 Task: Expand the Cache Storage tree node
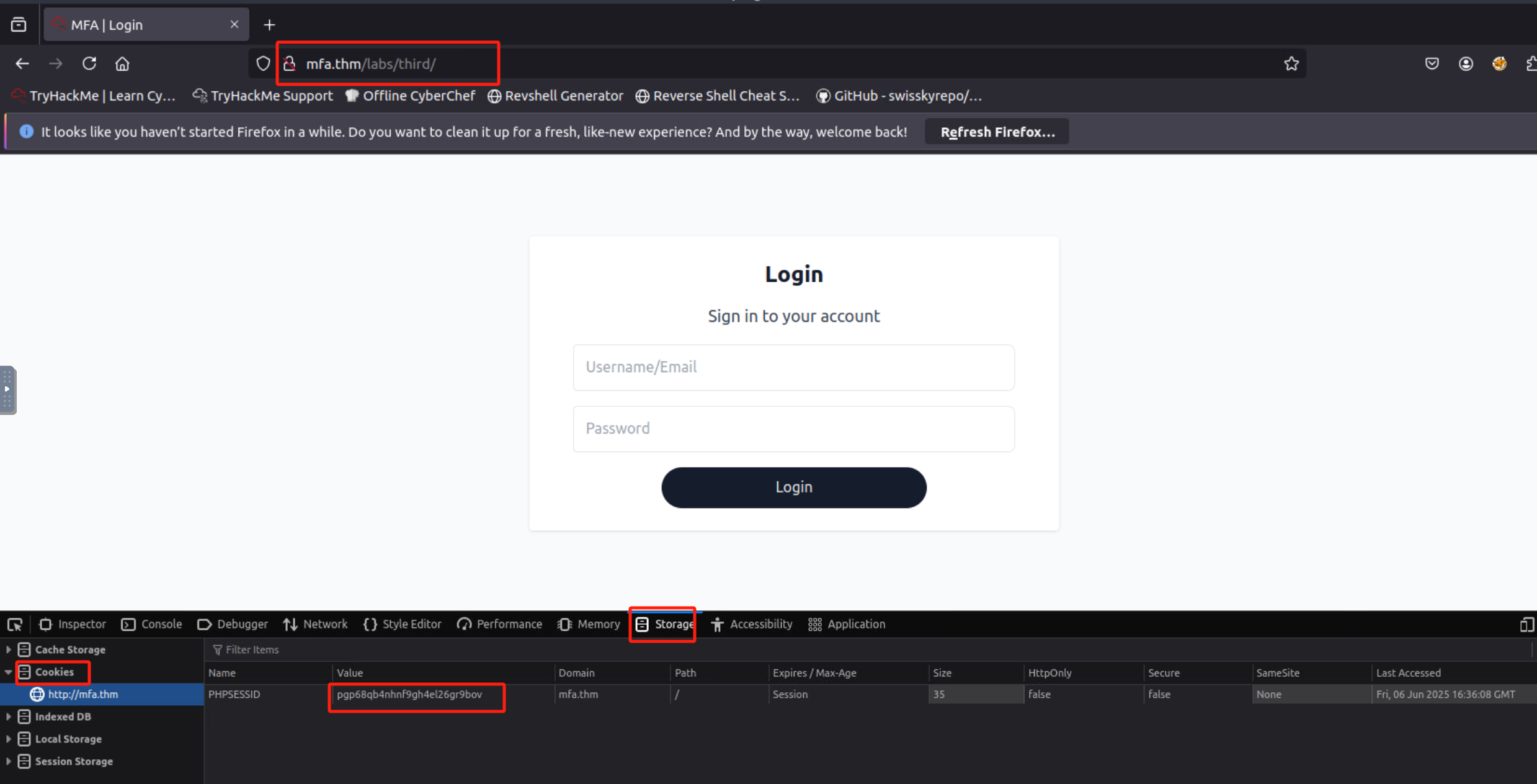[x=8, y=649]
